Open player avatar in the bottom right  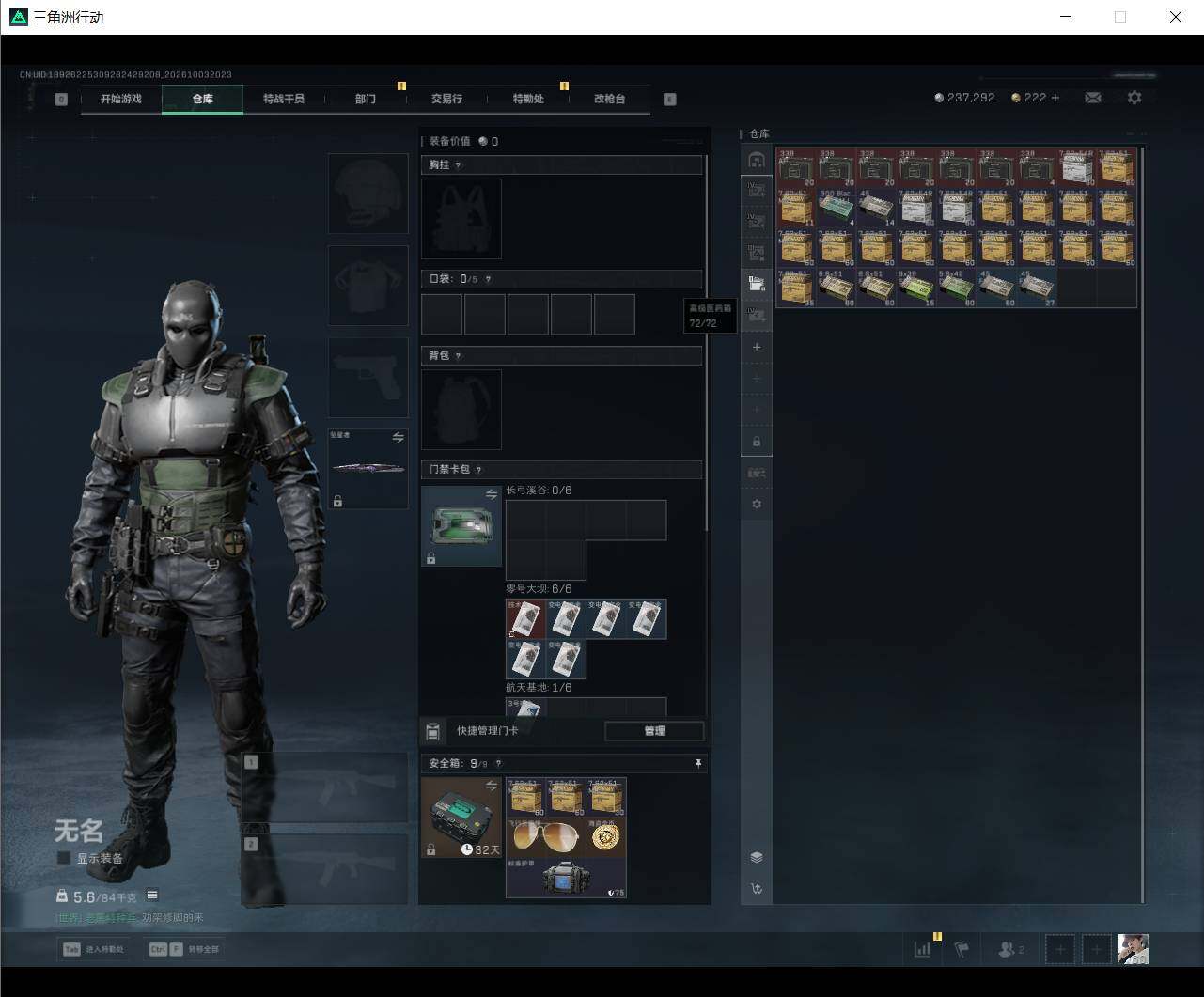(x=1134, y=949)
